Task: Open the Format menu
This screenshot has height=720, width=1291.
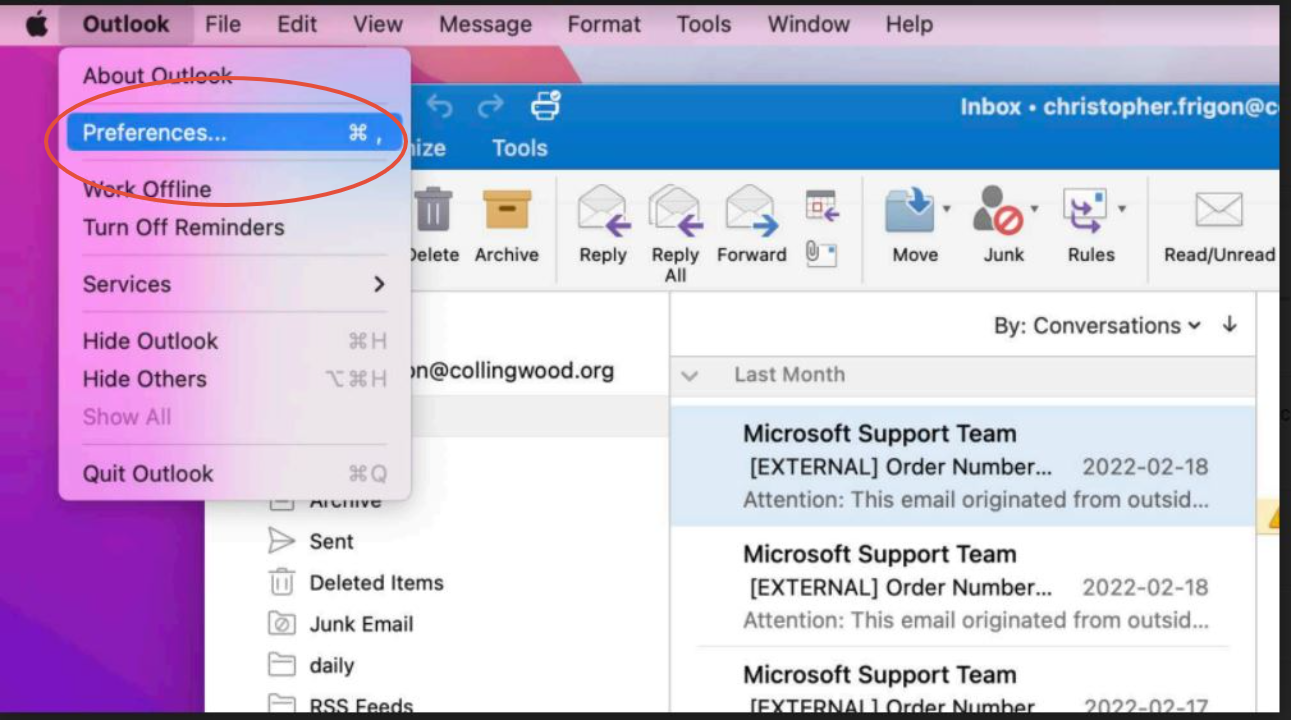Action: (604, 24)
